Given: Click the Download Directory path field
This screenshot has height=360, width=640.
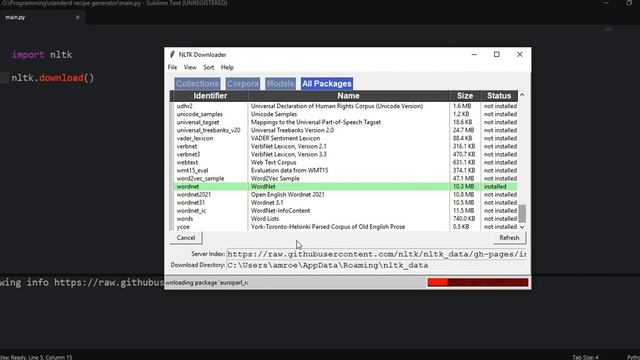Looking at the screenshot, I should (x=376, y=265).
